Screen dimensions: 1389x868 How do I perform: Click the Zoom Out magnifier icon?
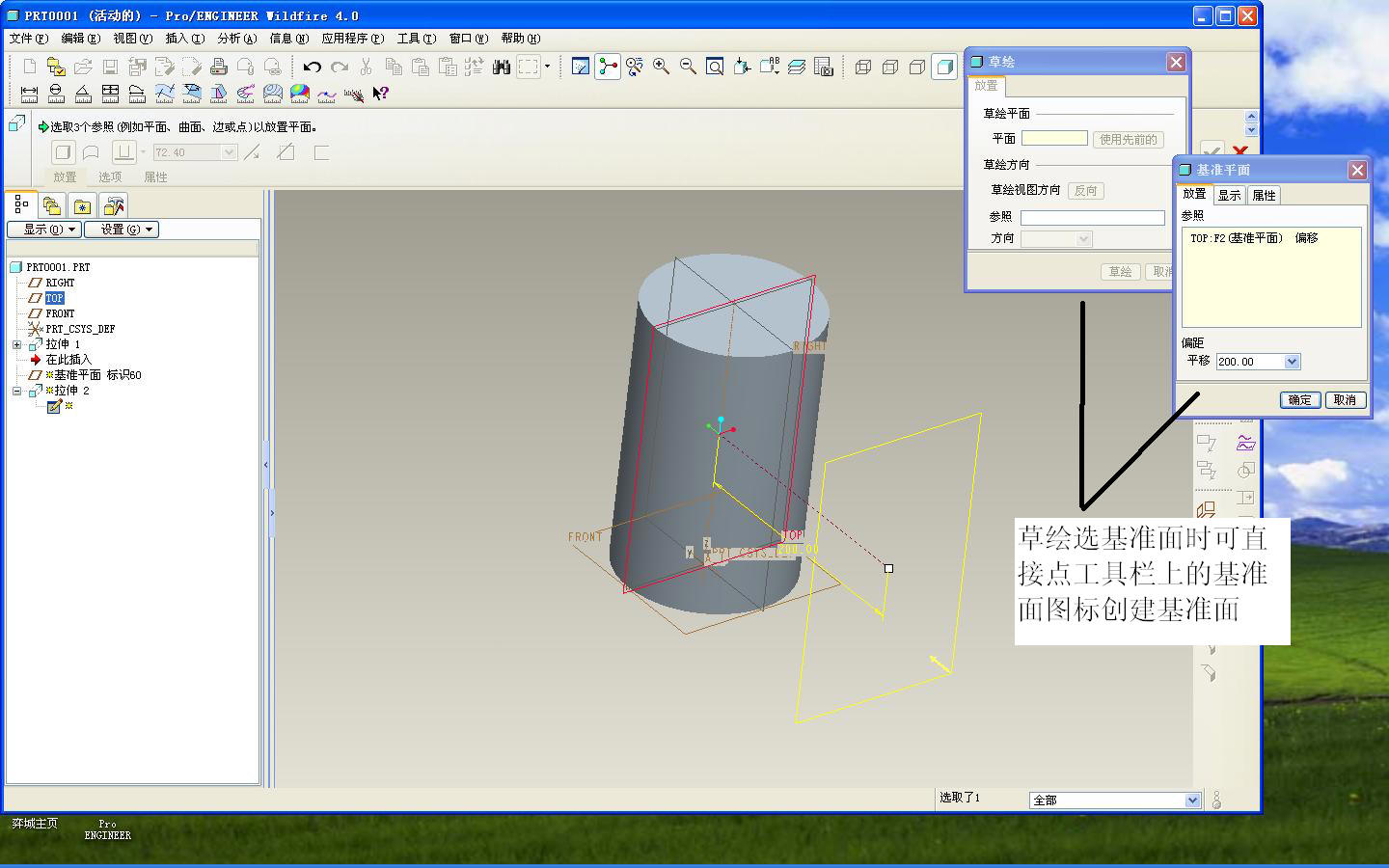tap(688, 67)
